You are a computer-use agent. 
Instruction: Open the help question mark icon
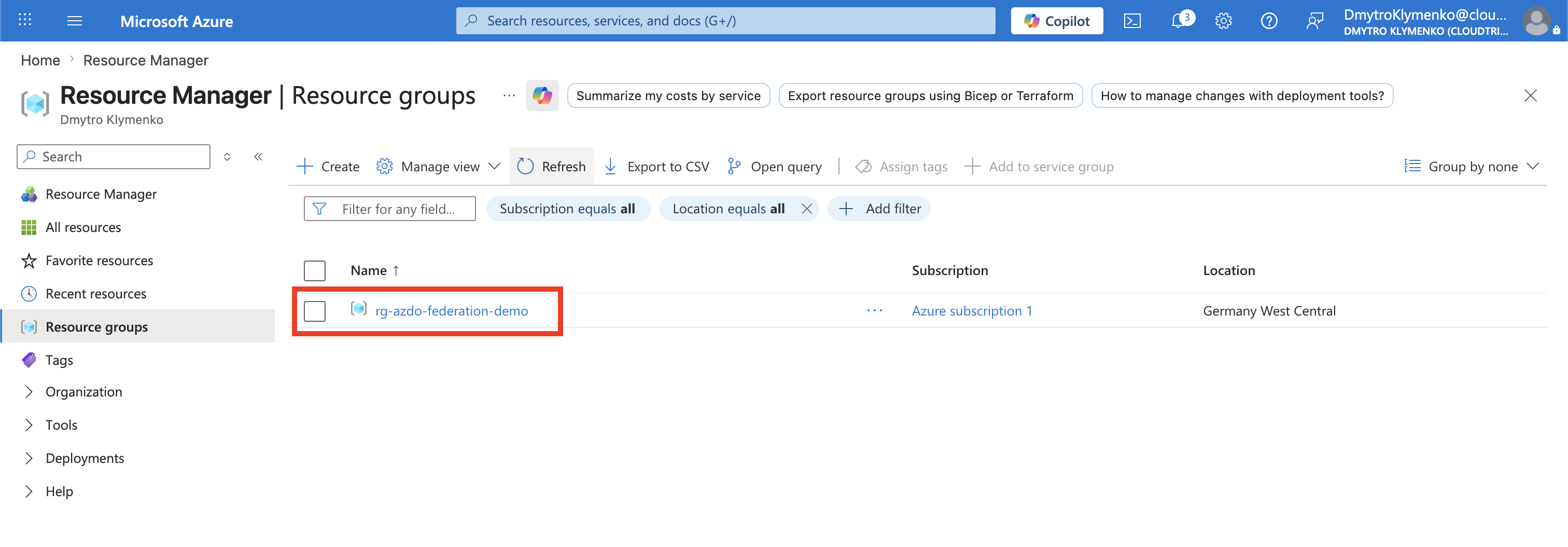pyautogui.click(x=1269, y=21)
